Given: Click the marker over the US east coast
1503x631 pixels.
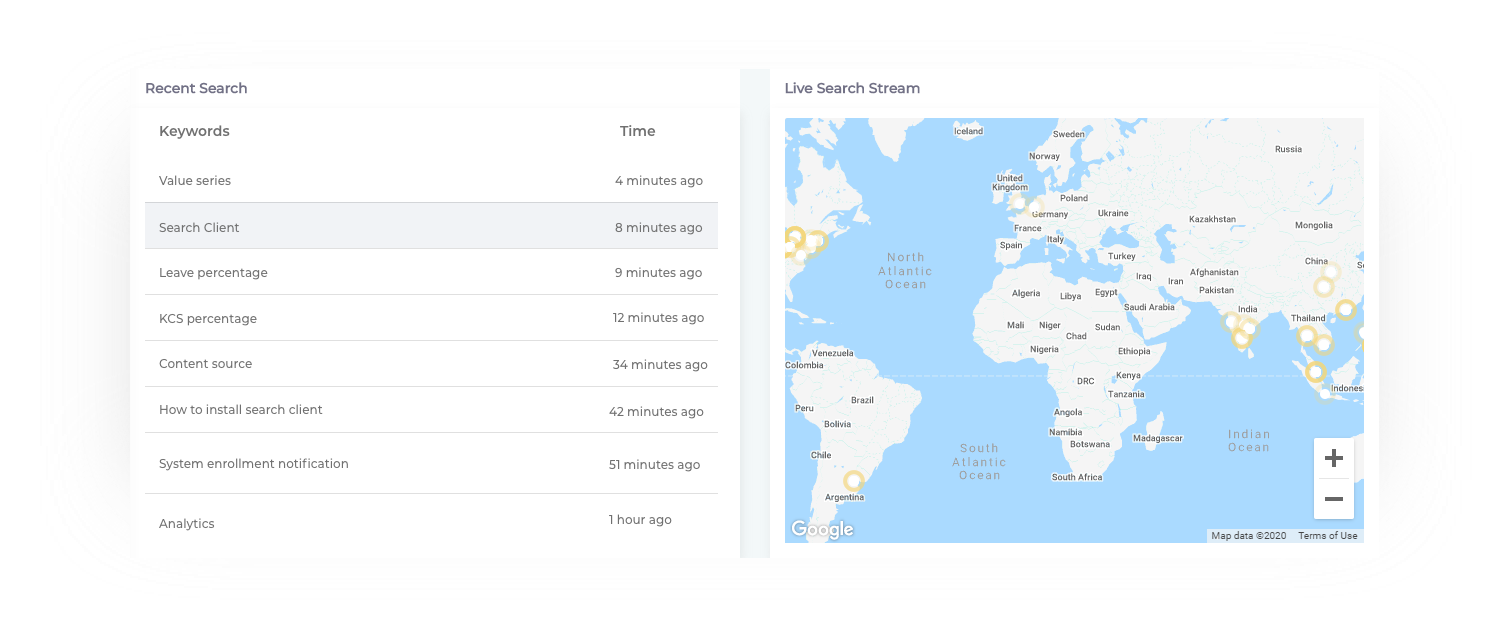Looking at the screenshot, I should pyautogui.click(x=816, y=240).
